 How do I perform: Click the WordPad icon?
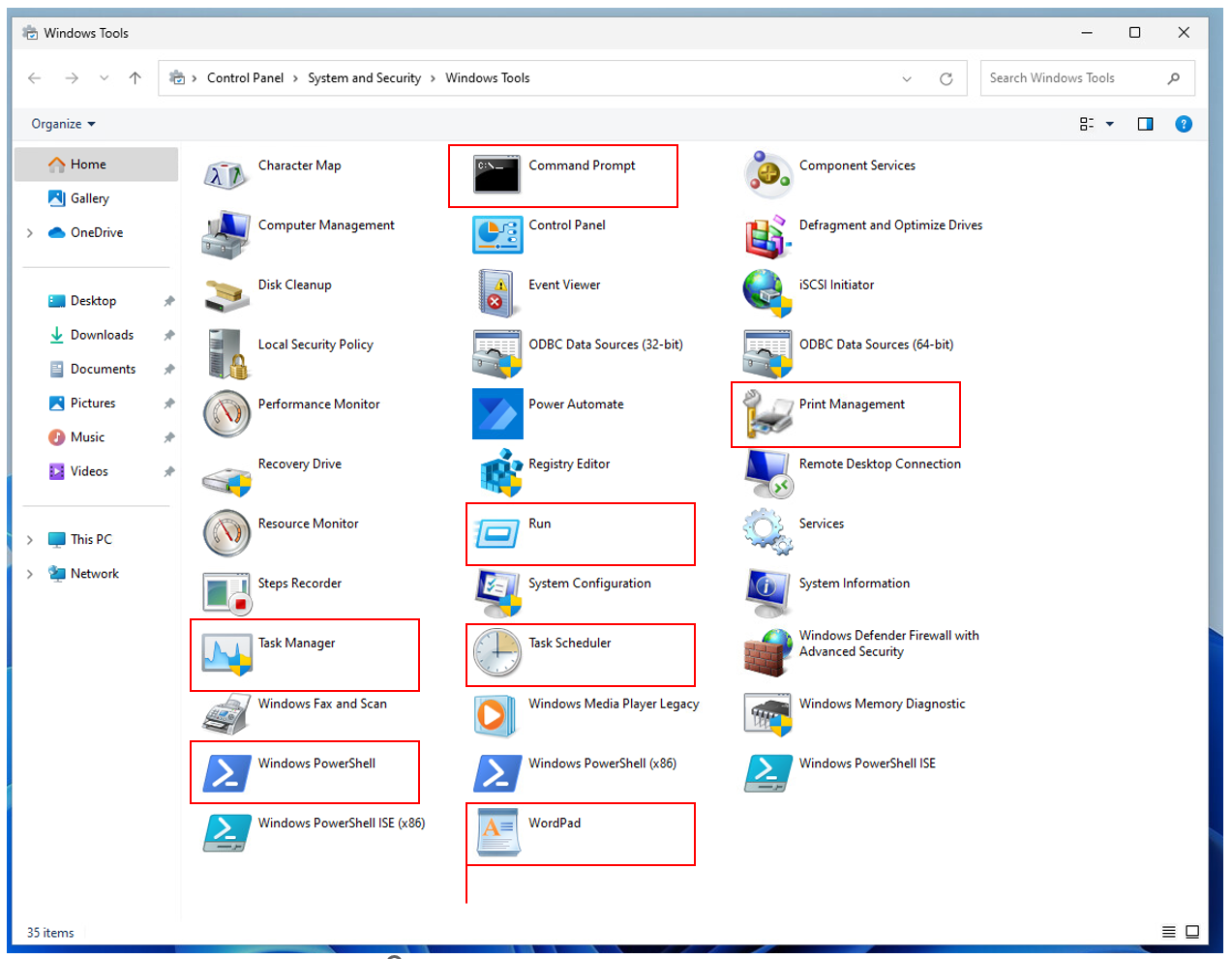(496, 832)
